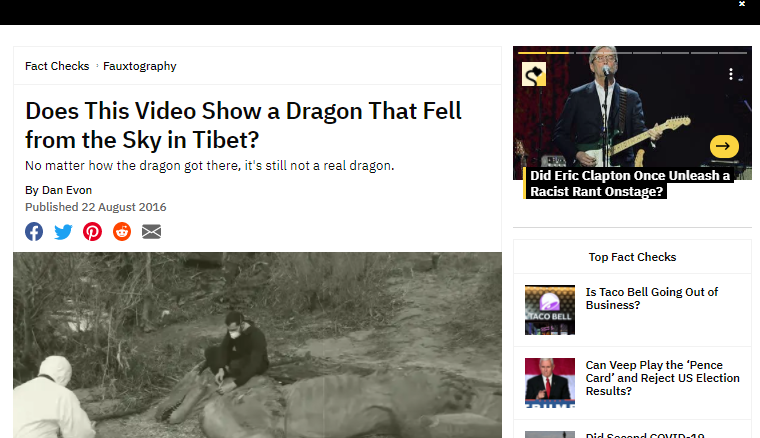Click story progress bar segments

click(632, 52)
